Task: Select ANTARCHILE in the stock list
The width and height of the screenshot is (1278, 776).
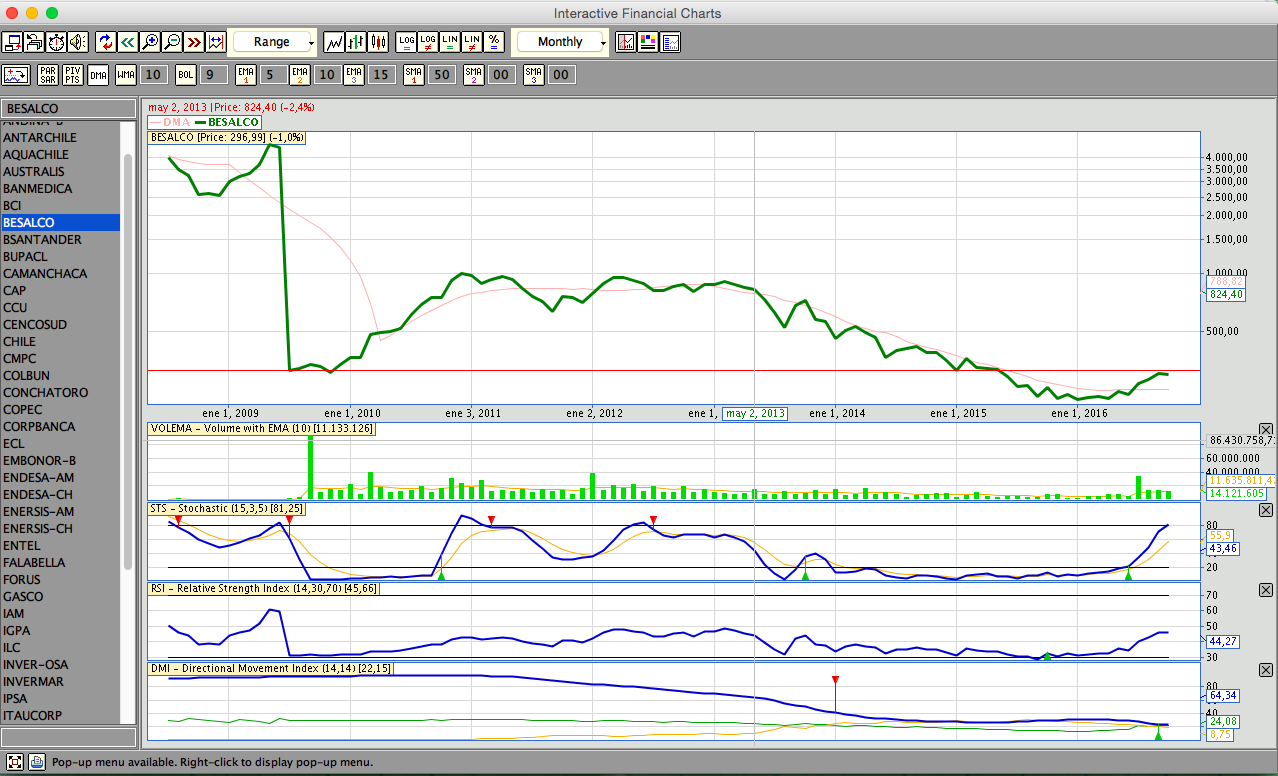Action: tap(61, 138)
